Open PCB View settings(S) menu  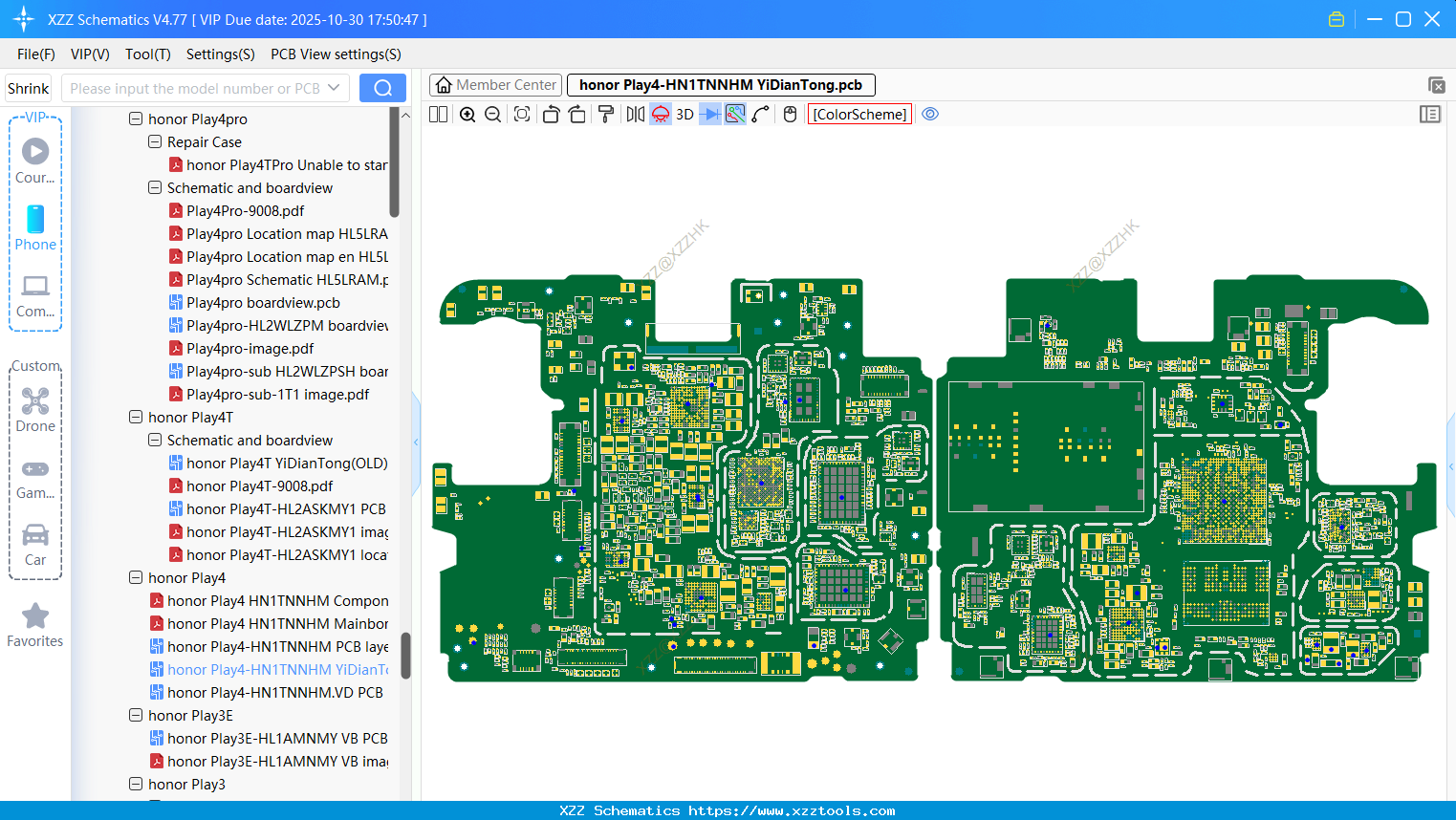[336, 54]
